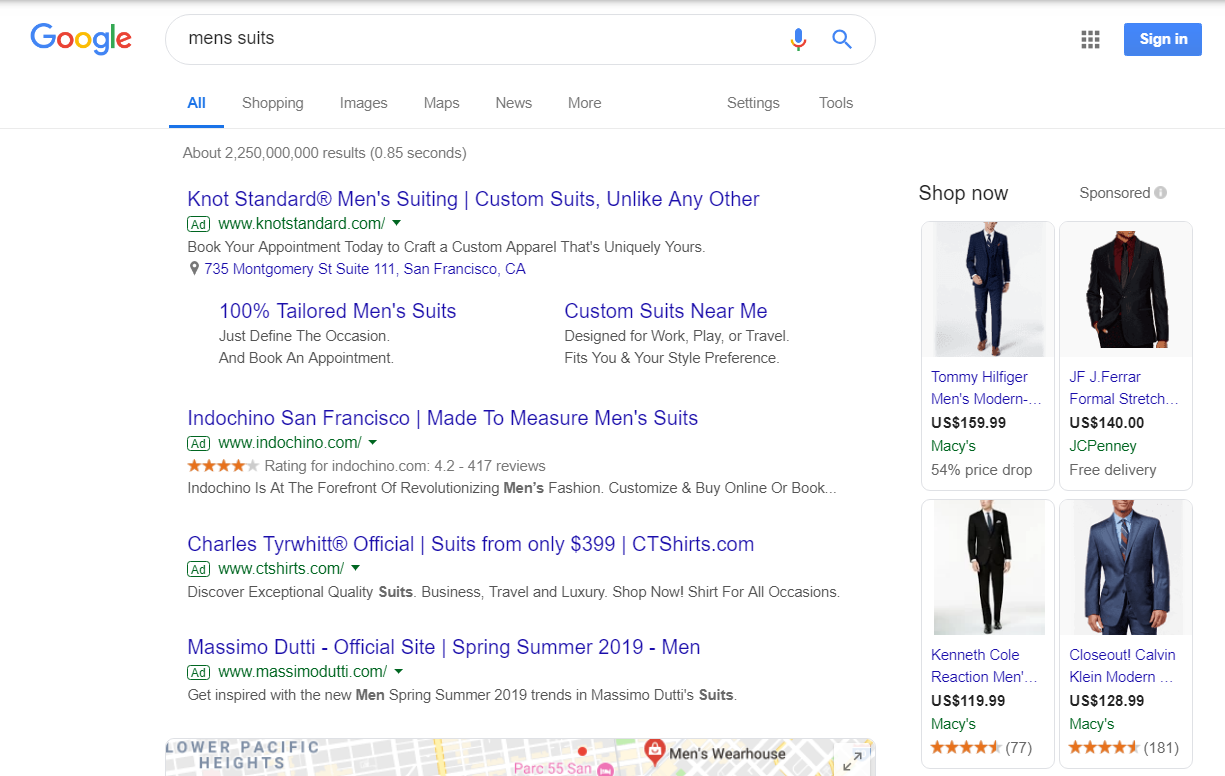Screen dimensions: 1225x776
Task: Switch to the Shopping tab
Action: pyautogui.click(x=273, y=103)
